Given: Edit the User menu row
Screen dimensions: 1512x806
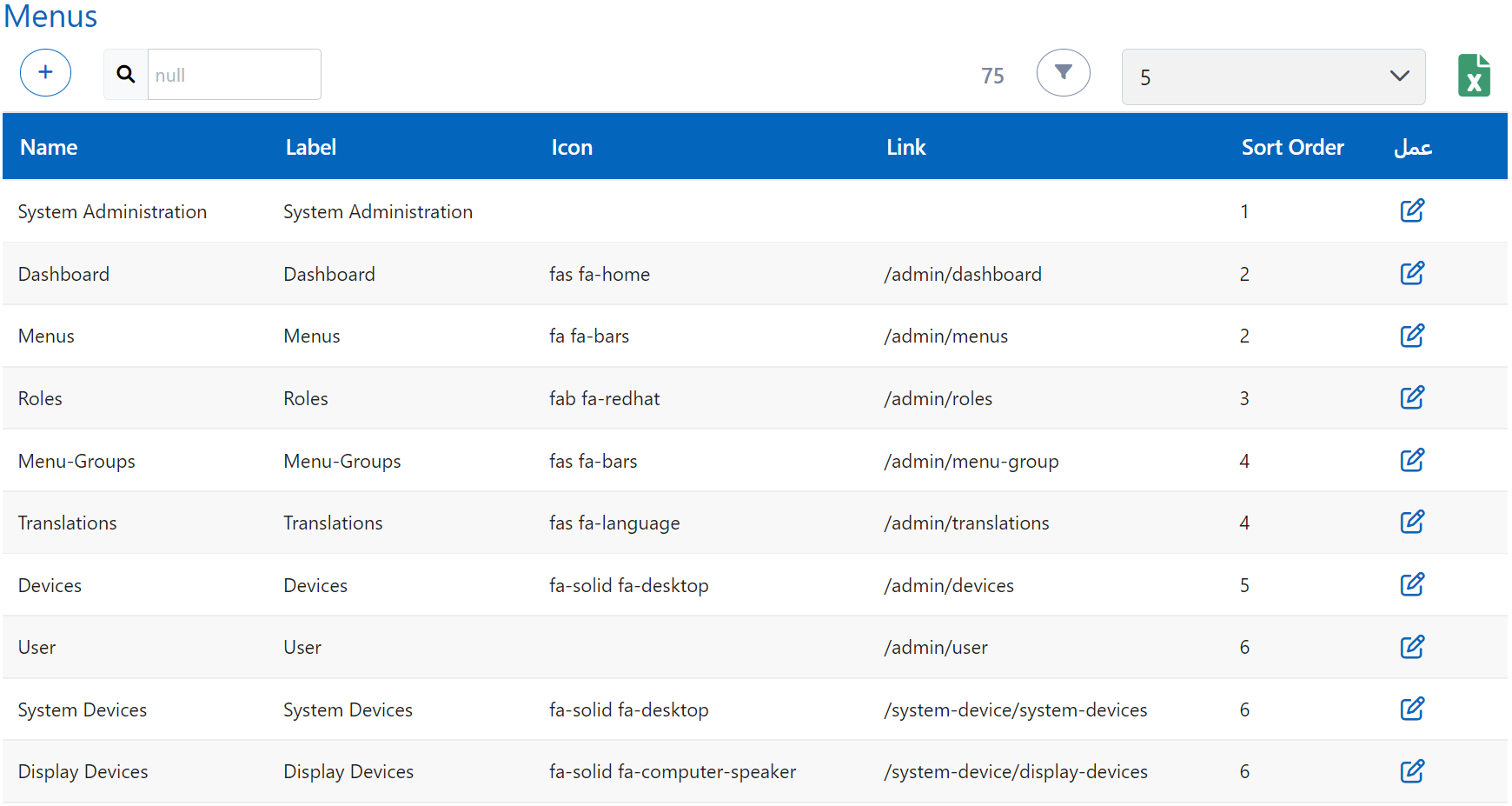Looking at the screenshot, I should coord(1411,647).
